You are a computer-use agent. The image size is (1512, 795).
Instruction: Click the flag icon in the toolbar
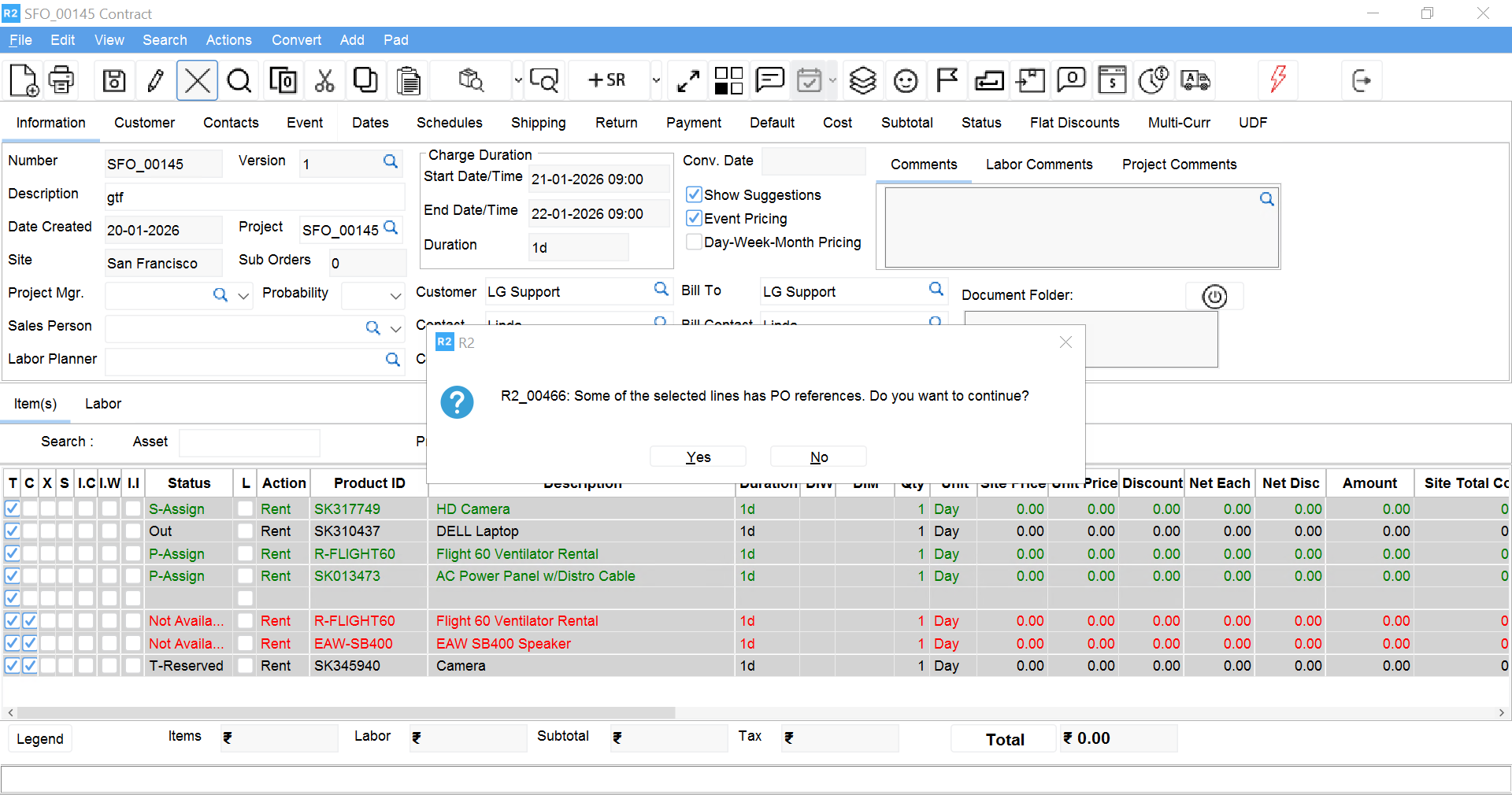[947, 80]
